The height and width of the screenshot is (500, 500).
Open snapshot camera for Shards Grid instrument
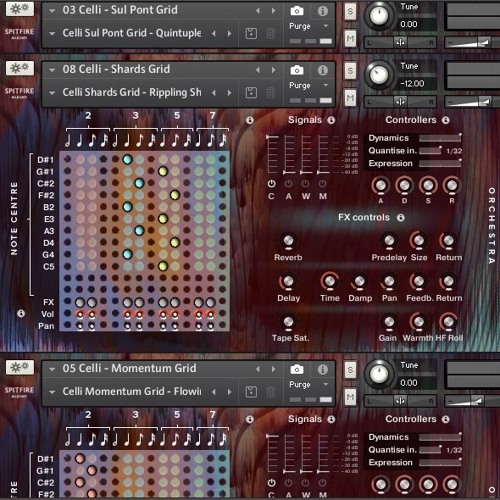pyautogui.click(x=297, y=70)
